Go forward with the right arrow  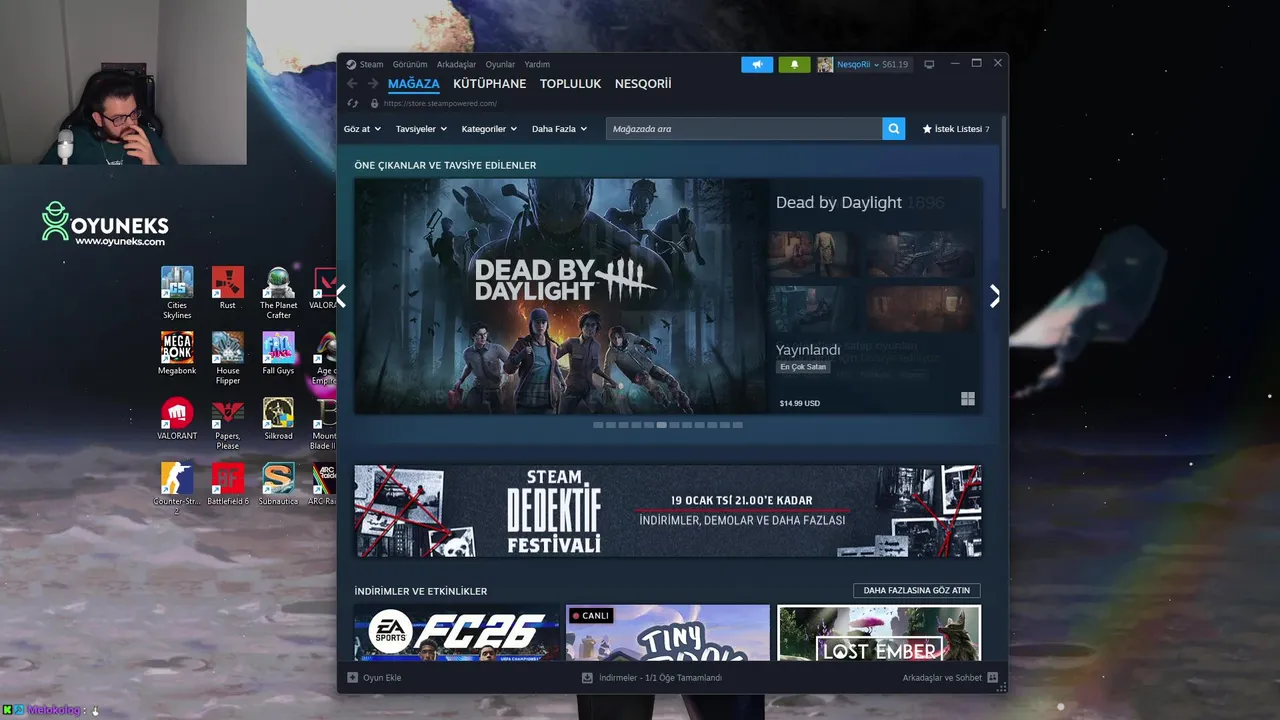373,84
